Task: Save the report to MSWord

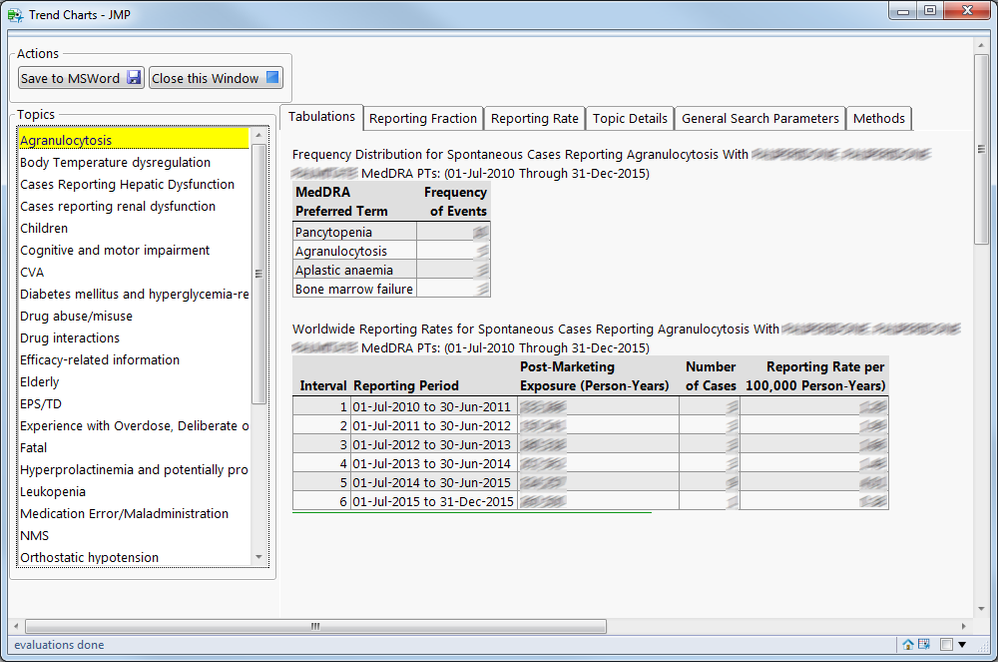Action: (81, 78)
